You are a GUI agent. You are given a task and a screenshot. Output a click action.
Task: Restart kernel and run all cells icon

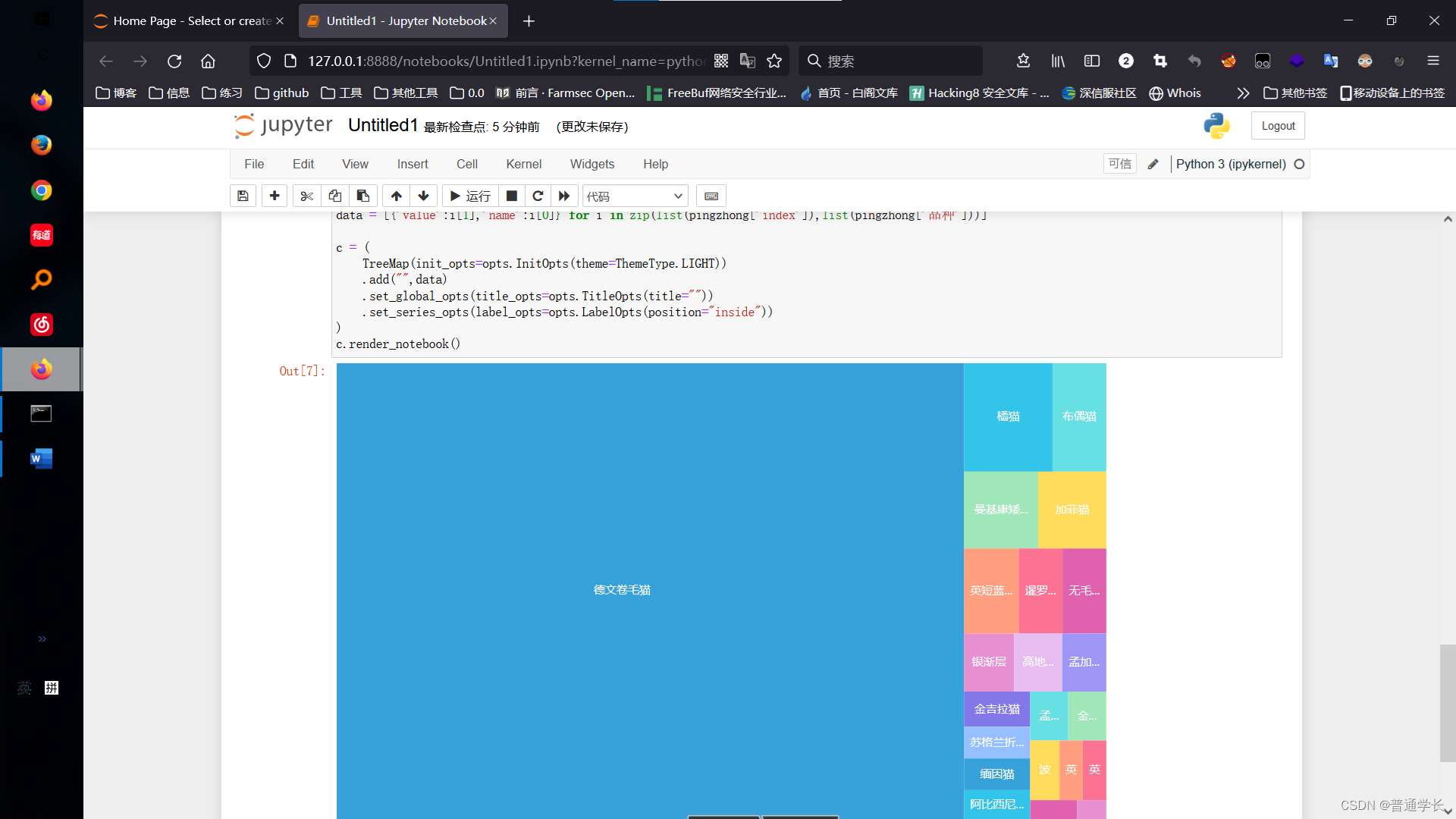[564, 196]
